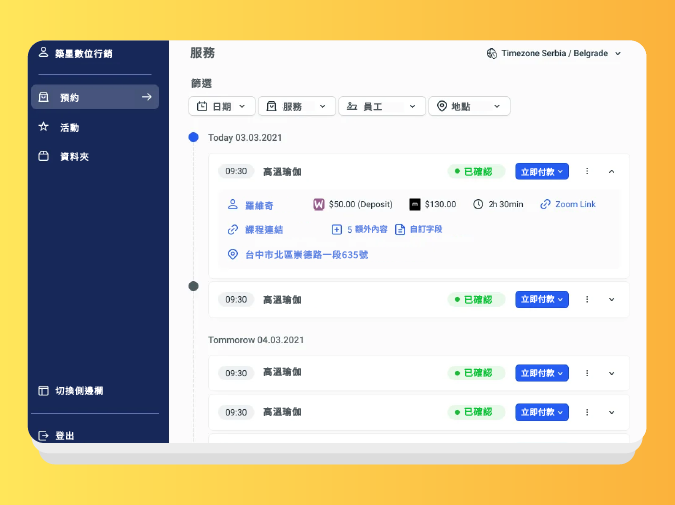Open the 服務 filter dropdown
Image resolution: width=675 pixels, height=505 pixels.
coord(297,106)
